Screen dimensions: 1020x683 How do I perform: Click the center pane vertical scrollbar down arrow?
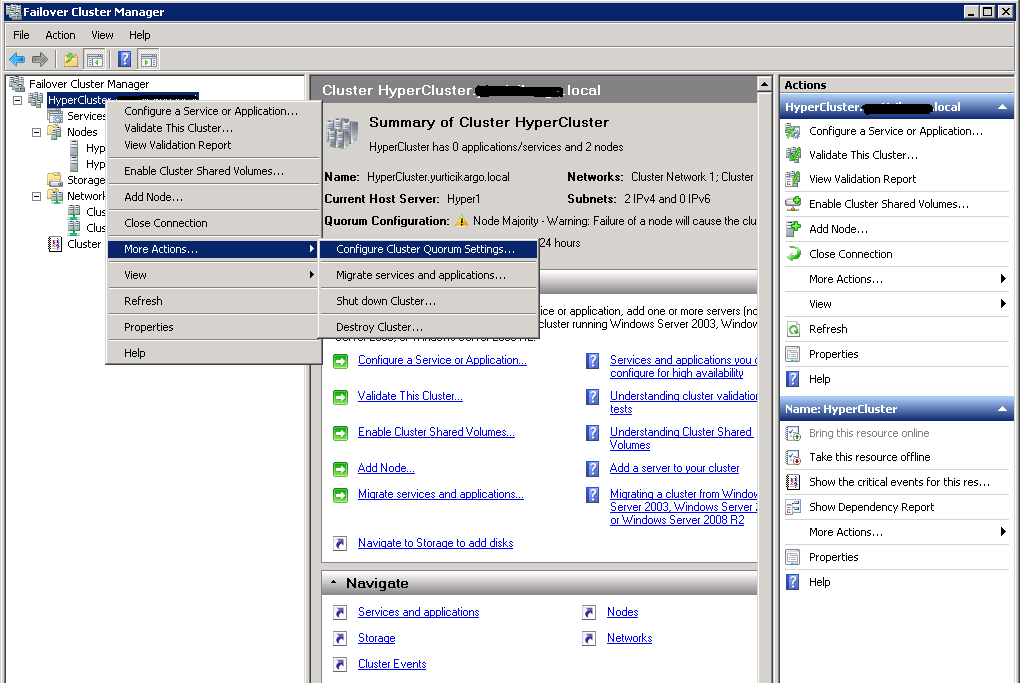pos(765,676)
